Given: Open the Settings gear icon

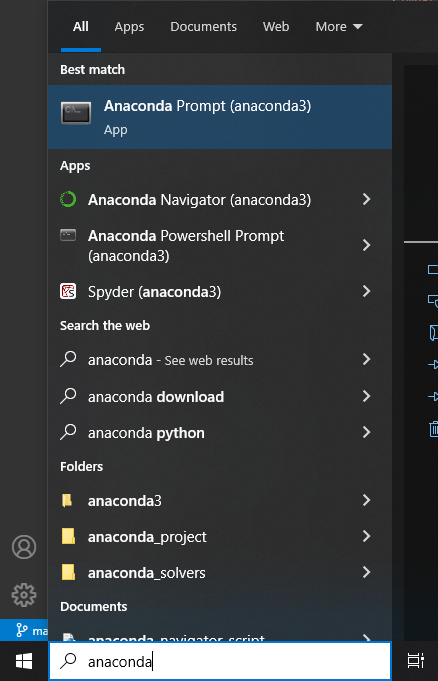Looking at the screenshot, I should [x=24, y=595].
